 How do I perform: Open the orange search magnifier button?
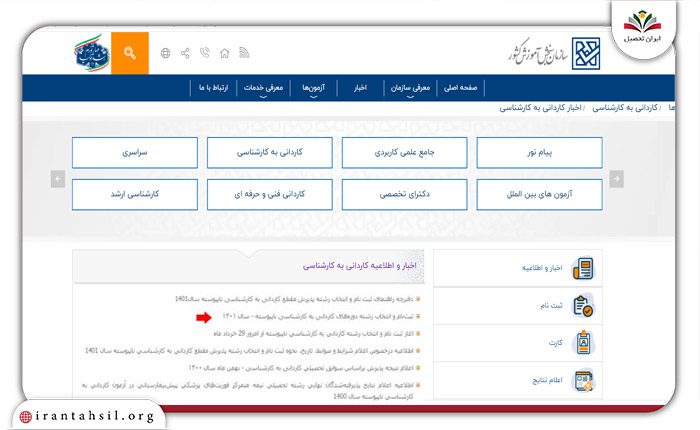pos(130,53)
